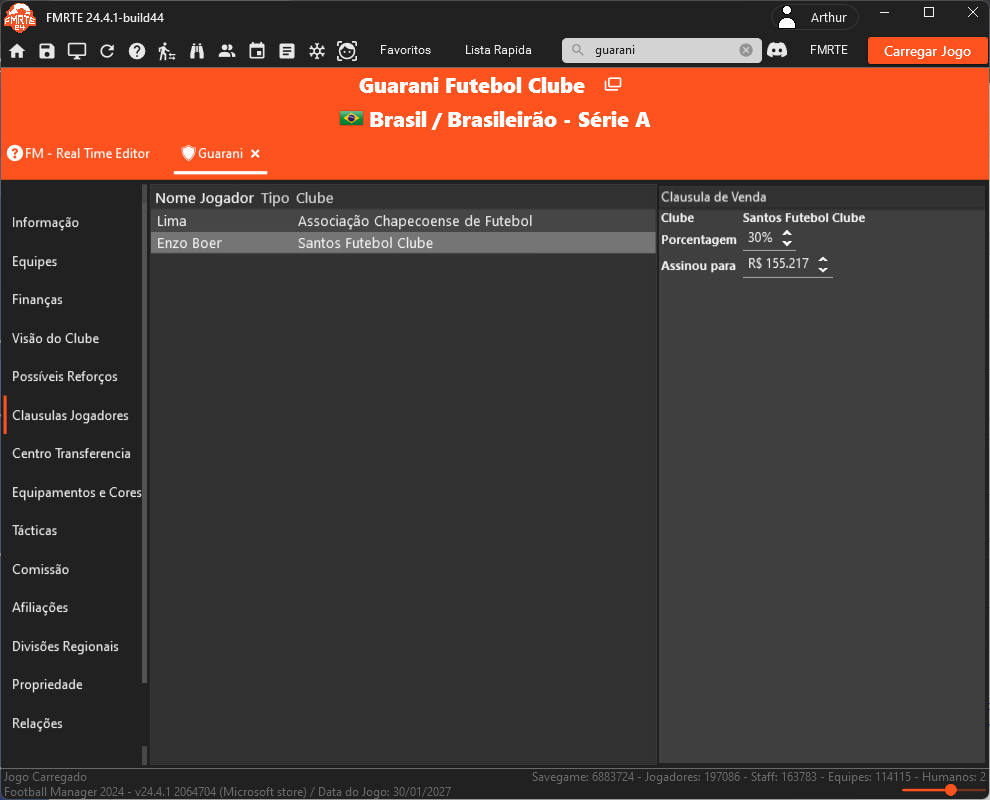Open Afiliações section in sidebar
Viewport: 990px width, 800px height.
coord(40,607)
